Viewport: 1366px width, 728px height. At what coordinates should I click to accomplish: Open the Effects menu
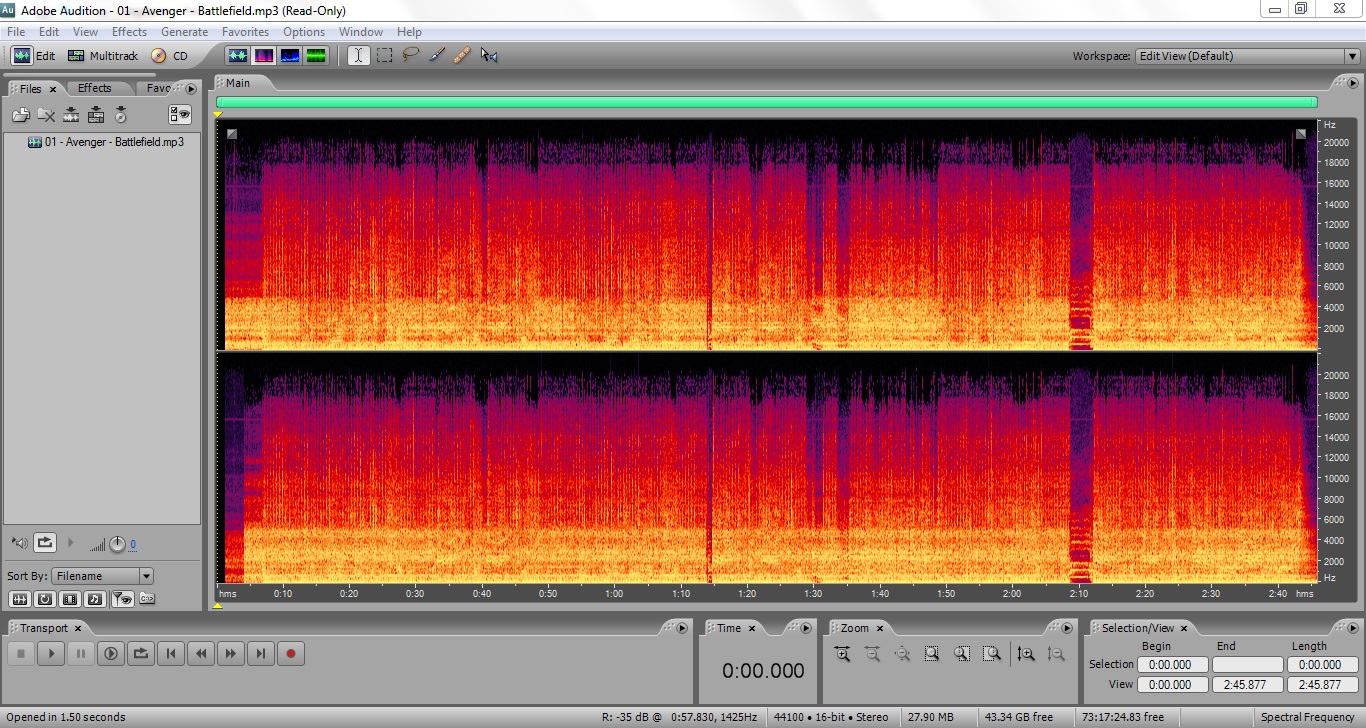[x=129, y=32]
